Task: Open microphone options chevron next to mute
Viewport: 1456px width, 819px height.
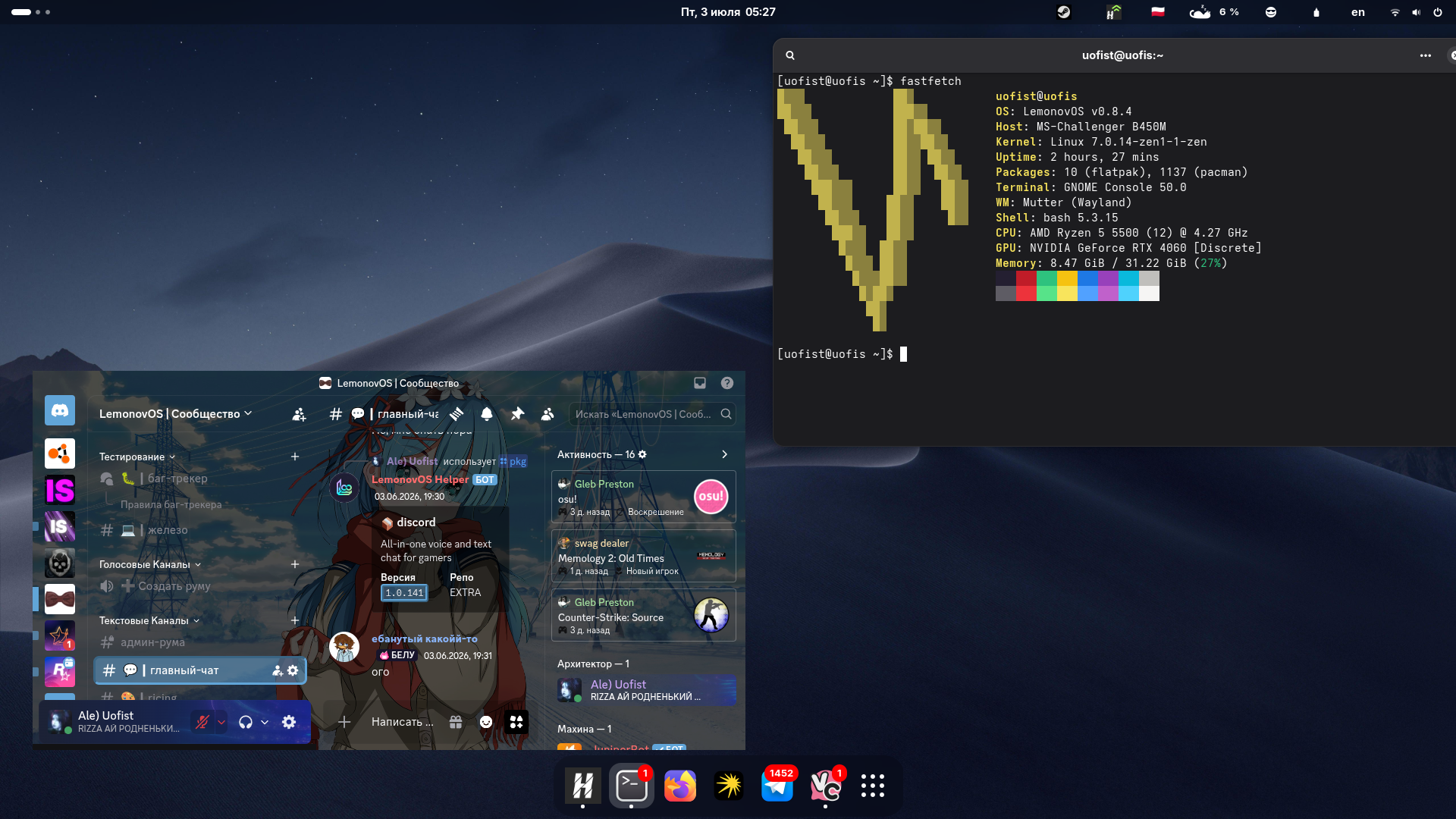Action: [x=221, y=722]
